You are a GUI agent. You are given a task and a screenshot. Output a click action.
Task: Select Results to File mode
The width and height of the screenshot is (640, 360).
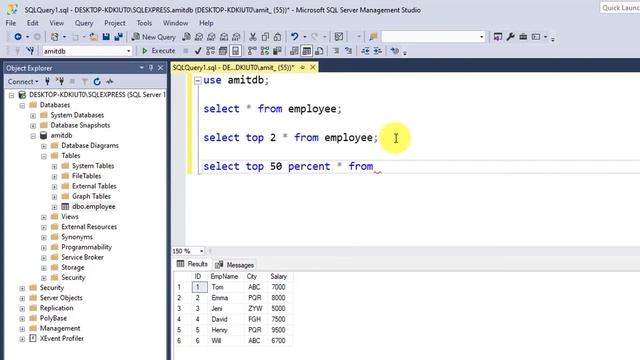319,51
